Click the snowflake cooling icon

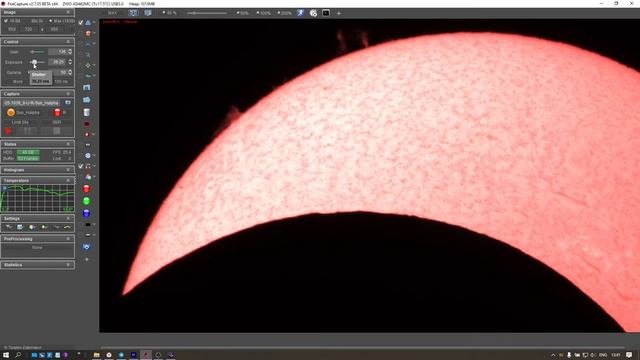coord(88,156)
